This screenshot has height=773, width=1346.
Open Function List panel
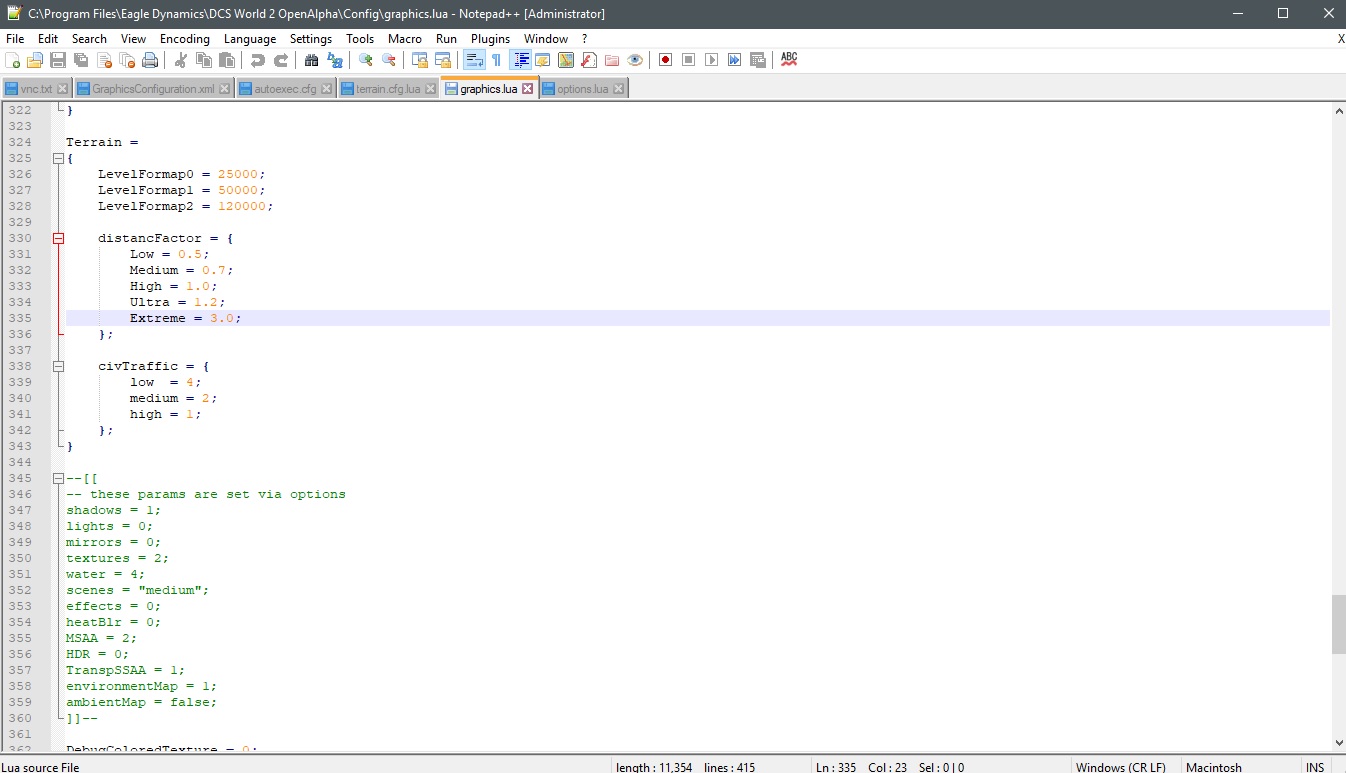589,60
